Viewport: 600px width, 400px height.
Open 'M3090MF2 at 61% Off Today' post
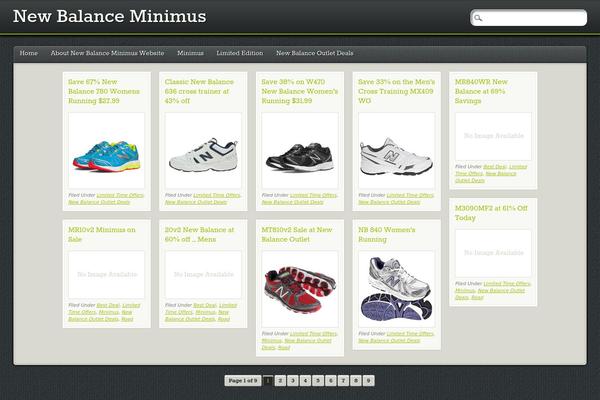coord(491,213)
